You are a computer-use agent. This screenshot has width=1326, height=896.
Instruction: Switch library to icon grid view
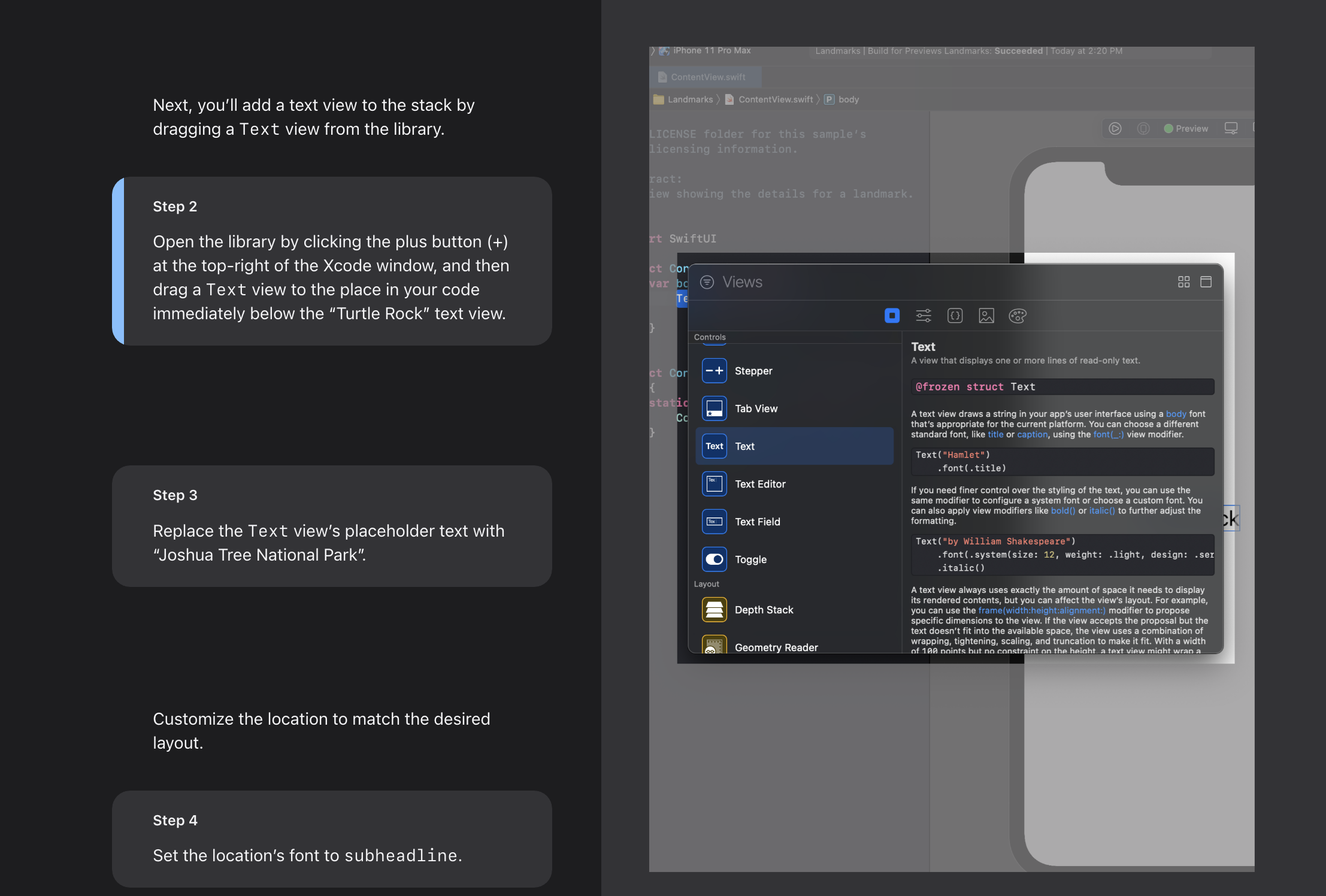(x=1183, y=282)
